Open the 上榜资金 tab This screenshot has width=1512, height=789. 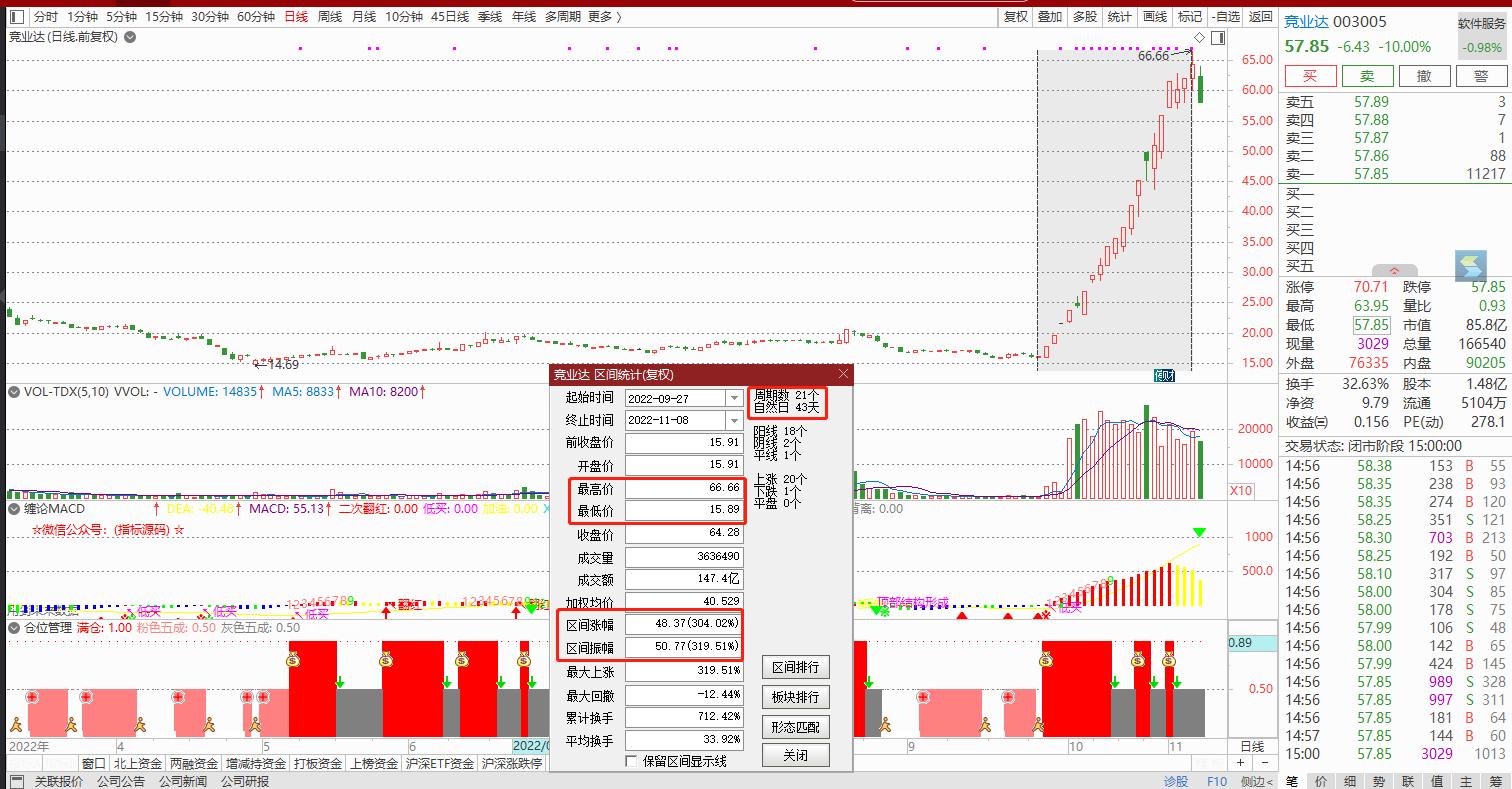(x=374, y=764)
